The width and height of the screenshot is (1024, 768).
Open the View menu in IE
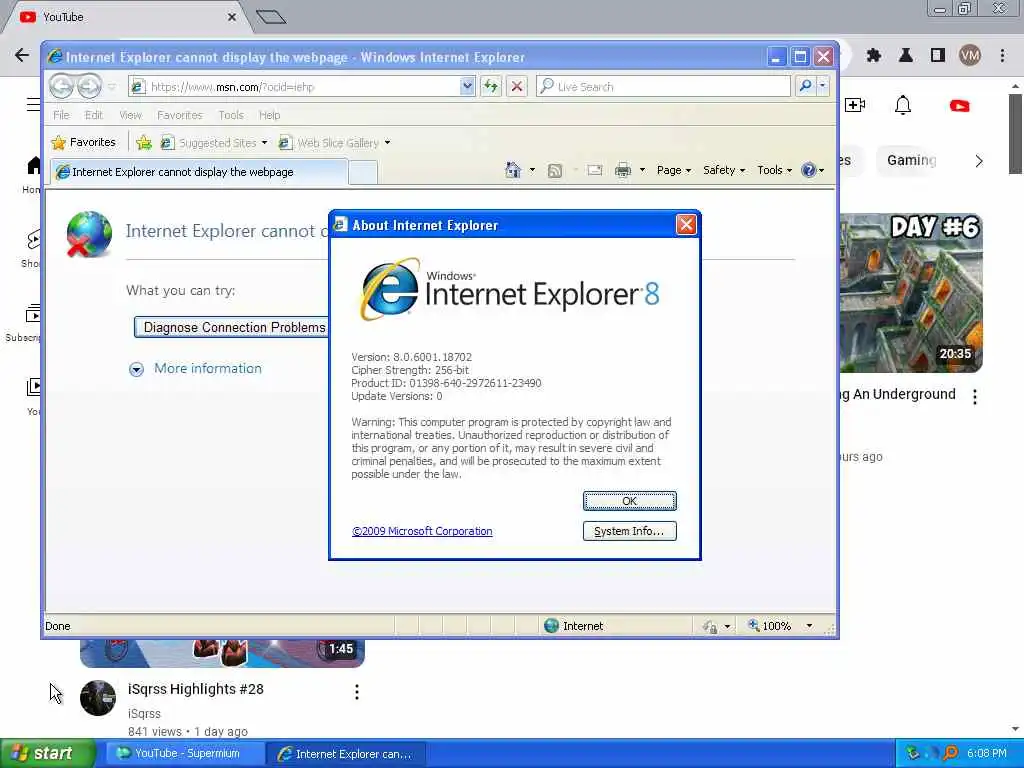coord(130,115)
